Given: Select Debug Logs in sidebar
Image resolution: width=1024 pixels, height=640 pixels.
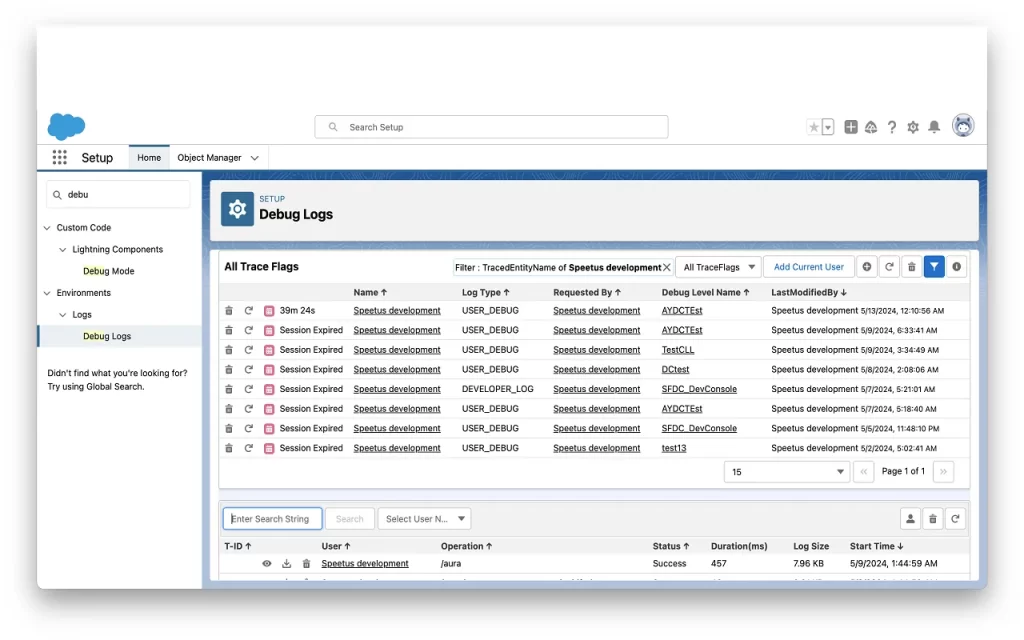Looking at the screenshot, I should coord(107,336).
